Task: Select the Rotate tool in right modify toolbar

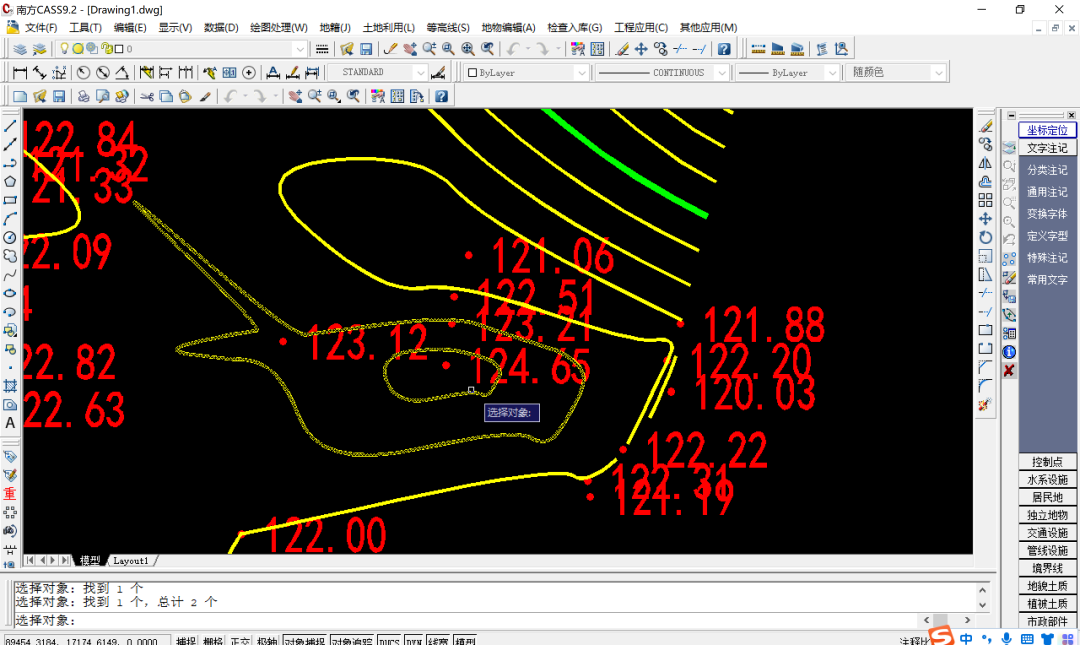Action: [986, 237]
